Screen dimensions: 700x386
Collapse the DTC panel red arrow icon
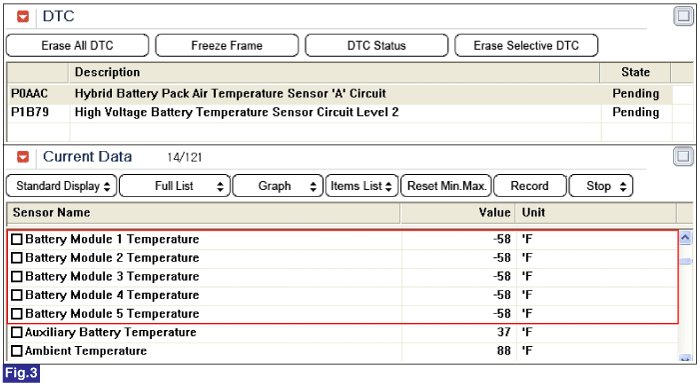tap(23, 17)
